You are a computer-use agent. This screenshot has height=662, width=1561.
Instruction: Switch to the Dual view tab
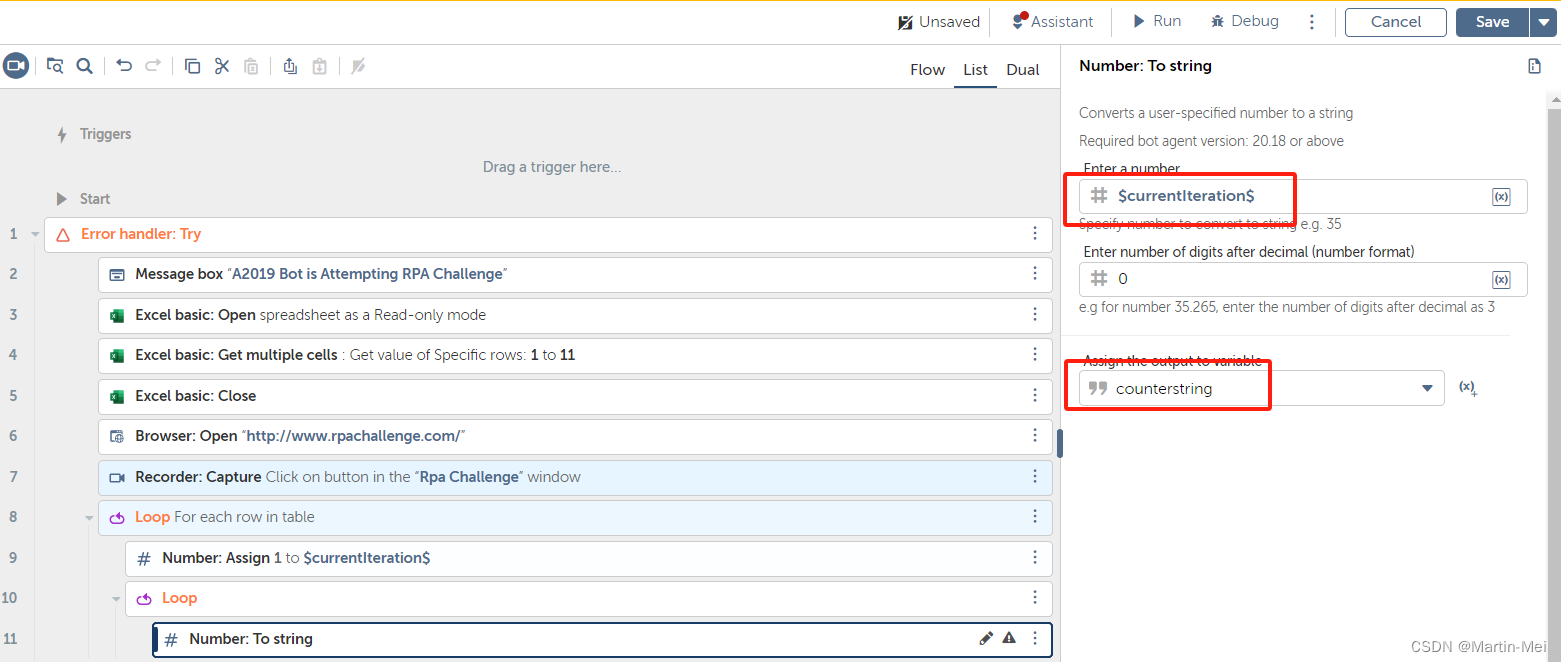(x=1022, y=70)
